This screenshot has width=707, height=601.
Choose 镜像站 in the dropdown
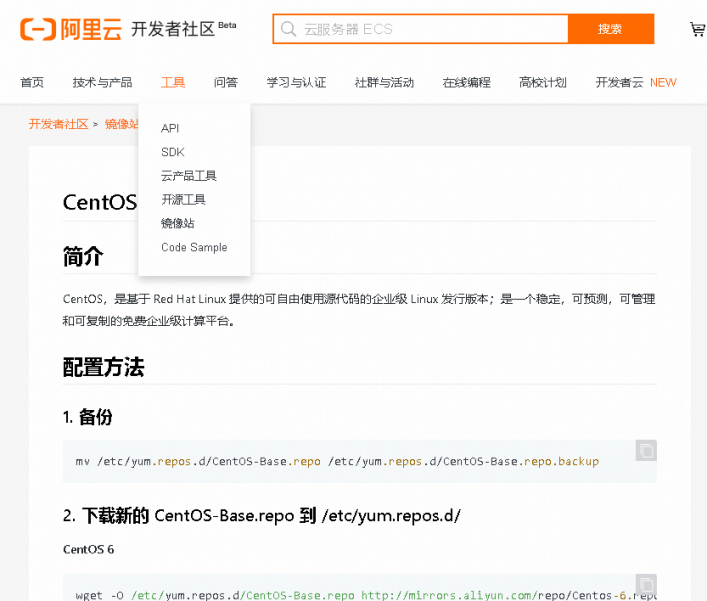[x=178, y=224]
